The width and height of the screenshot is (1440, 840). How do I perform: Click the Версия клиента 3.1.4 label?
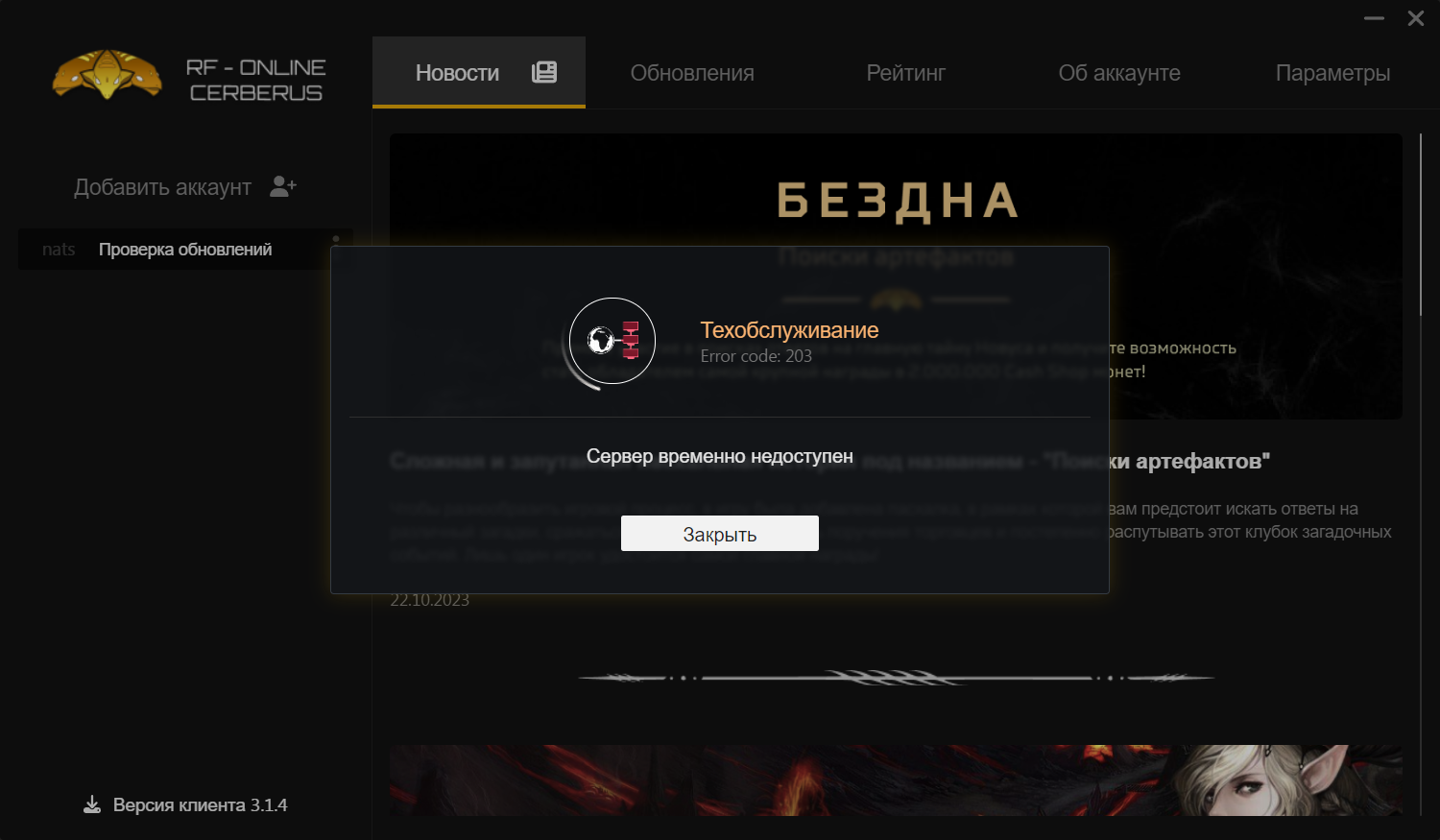point(200,805)
